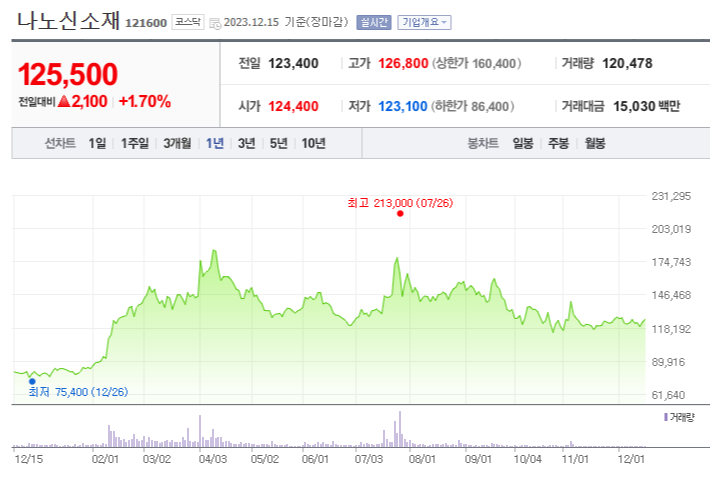Click the blue 최저 75,400 marker dot
This screenshot has height=484, width=710.
point(32,381)
